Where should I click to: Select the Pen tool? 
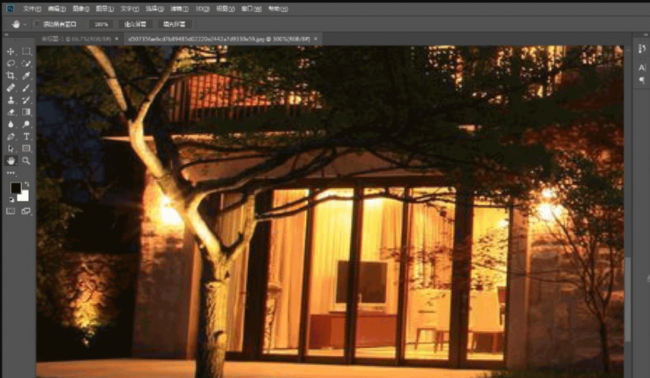click(11, 136)
